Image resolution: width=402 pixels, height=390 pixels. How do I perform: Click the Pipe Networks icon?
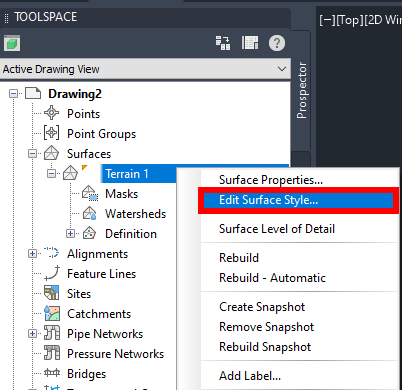[x=52, y=333]
